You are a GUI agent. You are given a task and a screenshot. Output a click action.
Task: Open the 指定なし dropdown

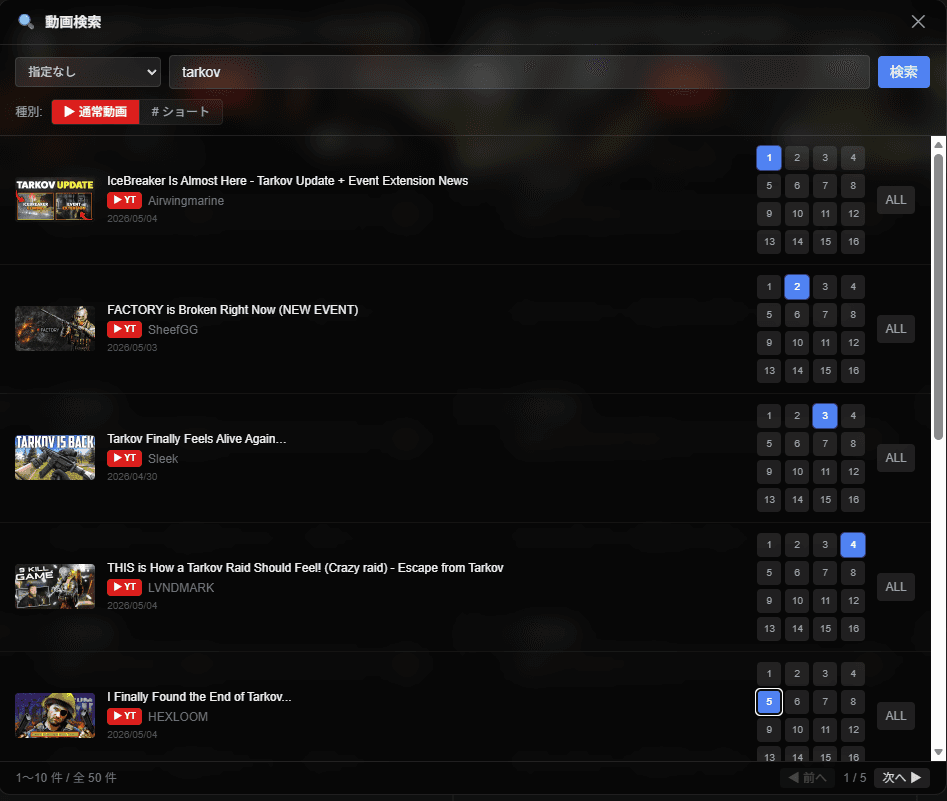click(x=88, y=72)
